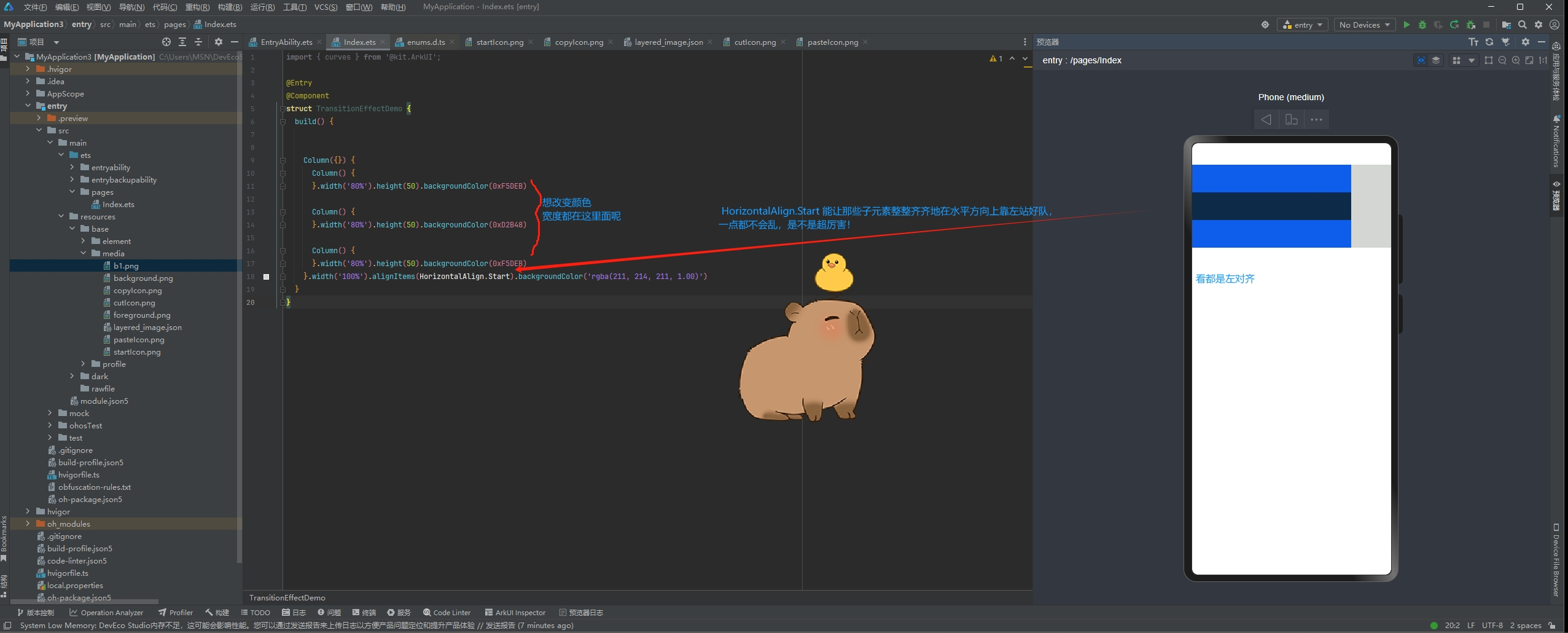Reset preview to 1:1 scale
The width and height of the screenshot is (1568, 633).
click(x=1543, y=60)
